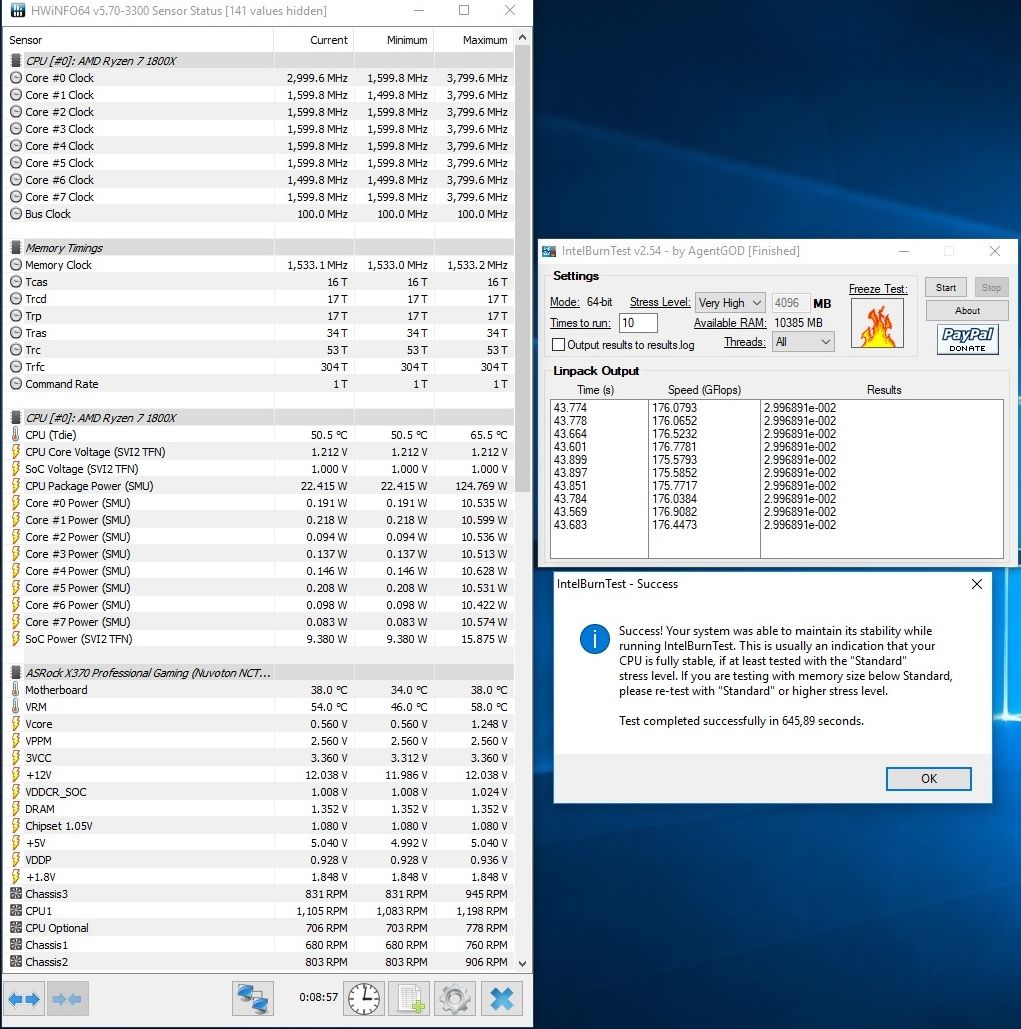Click the PayPal Donate button in IntelBurnTest
The height and width of the screenshot is (1029, 1021).
967,339
